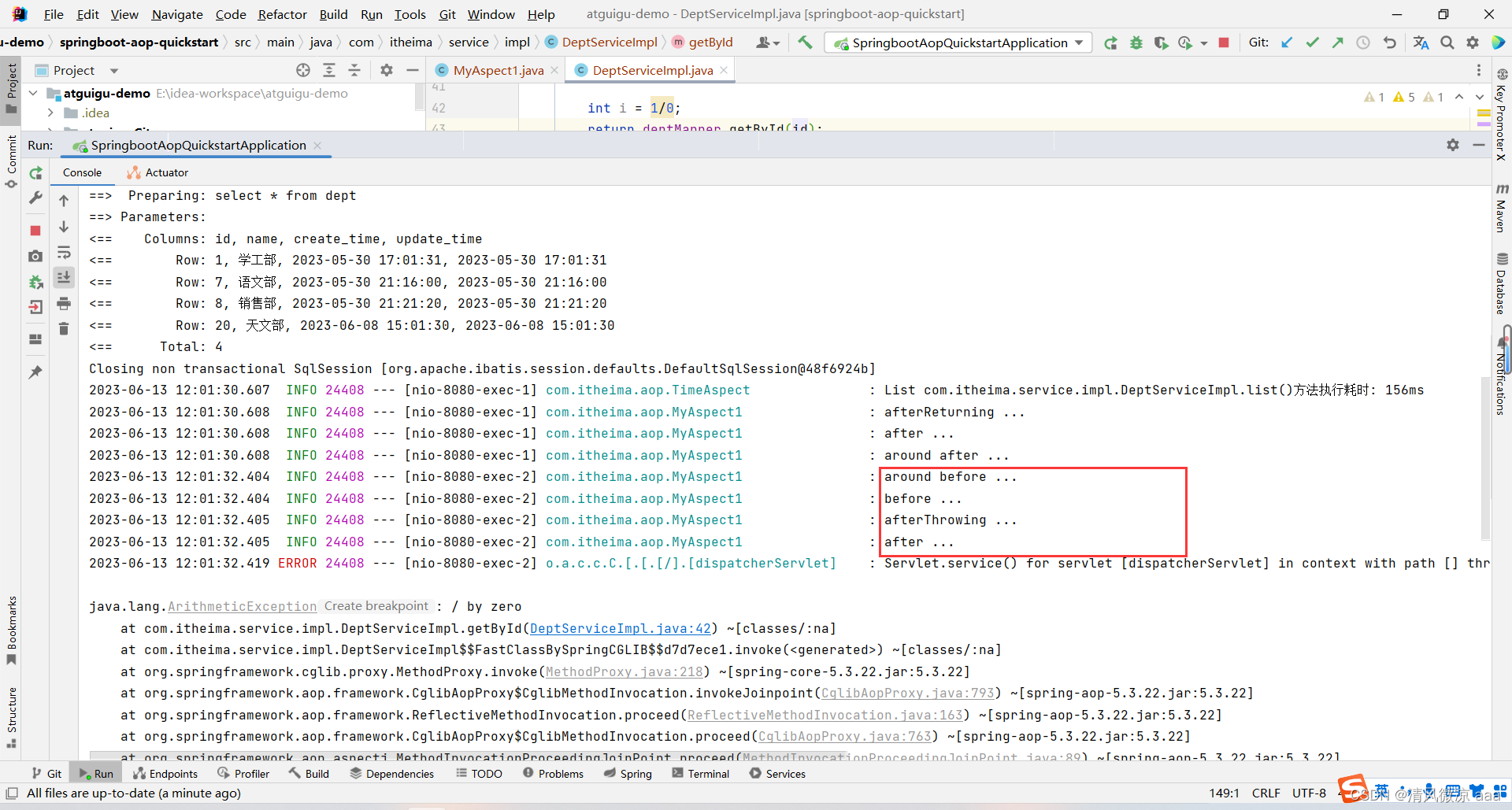The image size is (1512, 810).
Task: Take thread dump camera icon
Action: 35,257
